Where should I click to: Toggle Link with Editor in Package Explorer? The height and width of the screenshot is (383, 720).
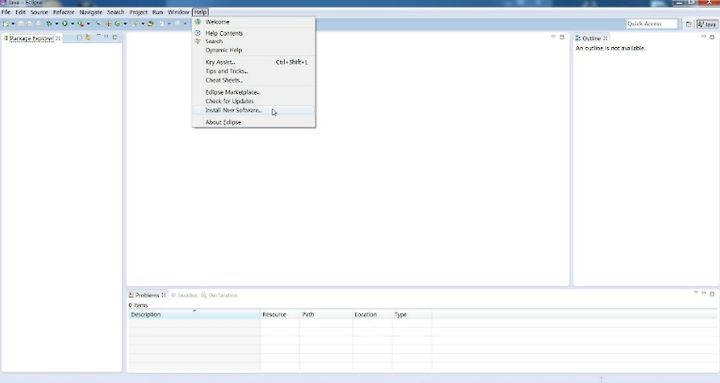(x=88, y=38)
